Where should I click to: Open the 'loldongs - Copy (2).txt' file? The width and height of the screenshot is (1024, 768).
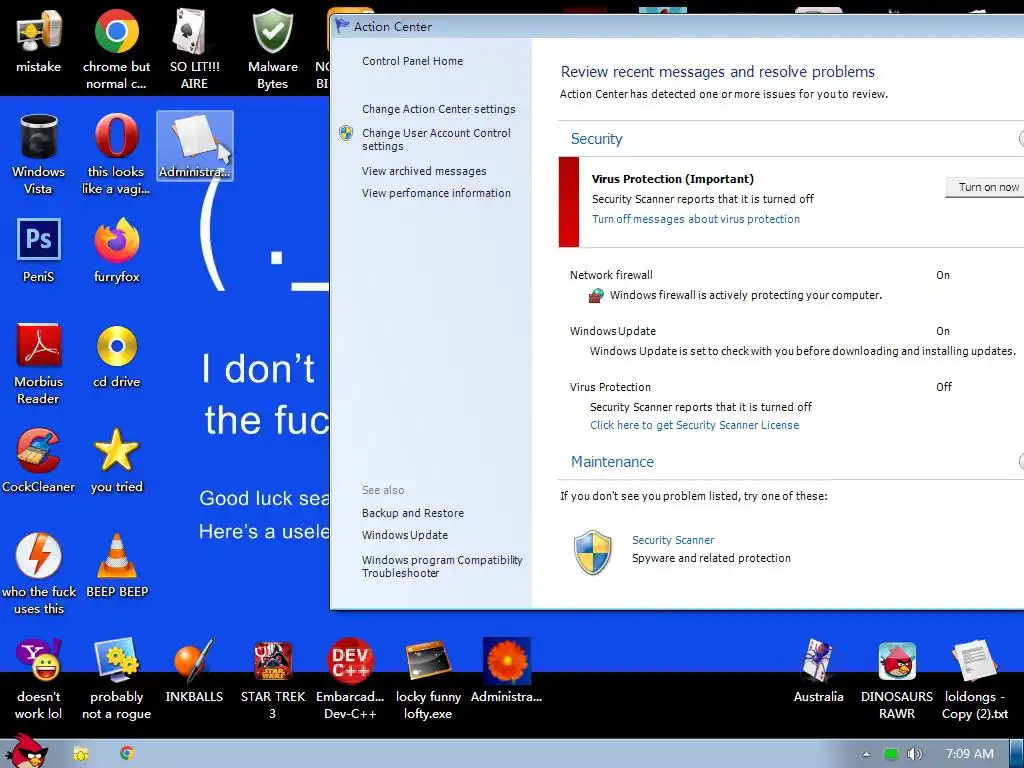[974, 679]
